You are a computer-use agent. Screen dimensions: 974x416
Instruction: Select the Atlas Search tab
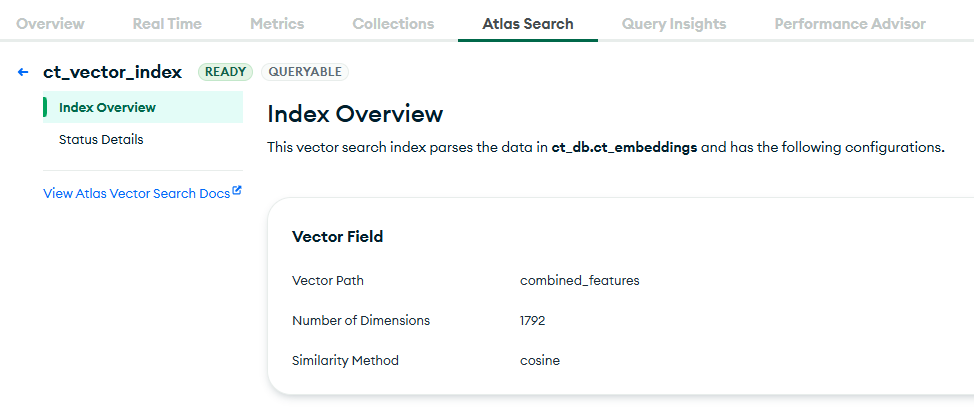pos(528,23)
